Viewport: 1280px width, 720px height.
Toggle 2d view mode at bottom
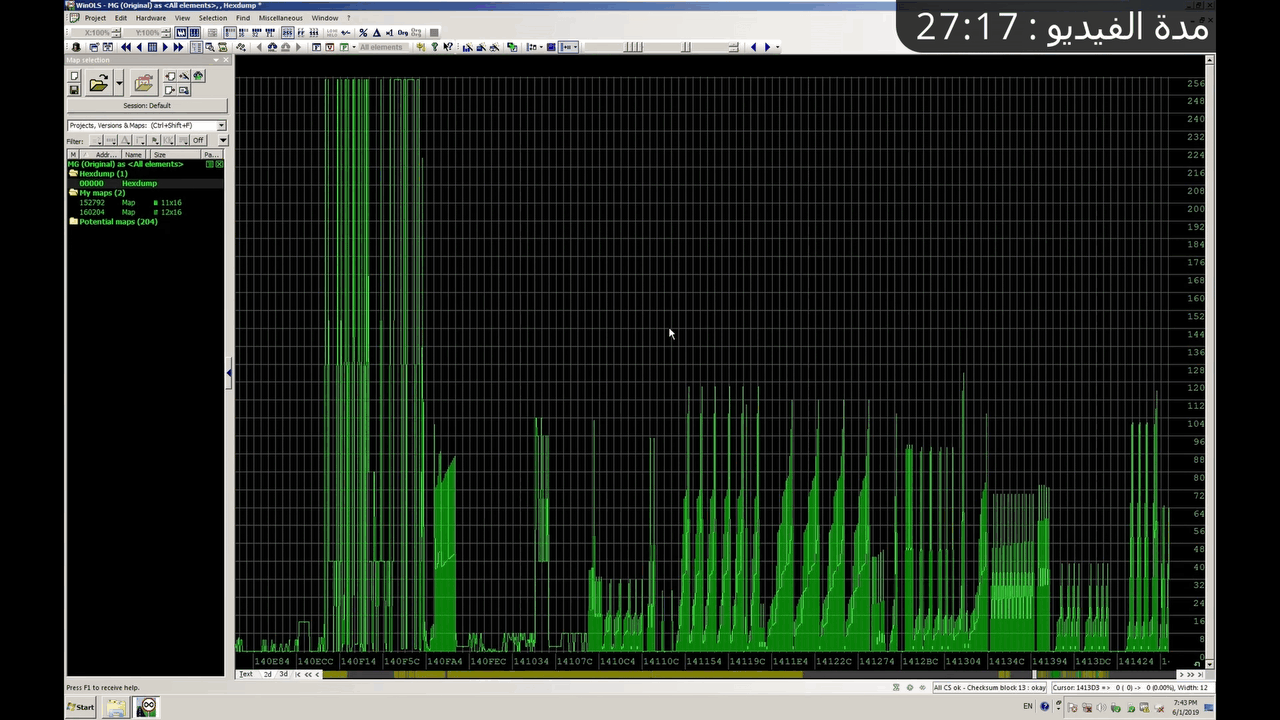pyautogui.click(x=267, y=674)
